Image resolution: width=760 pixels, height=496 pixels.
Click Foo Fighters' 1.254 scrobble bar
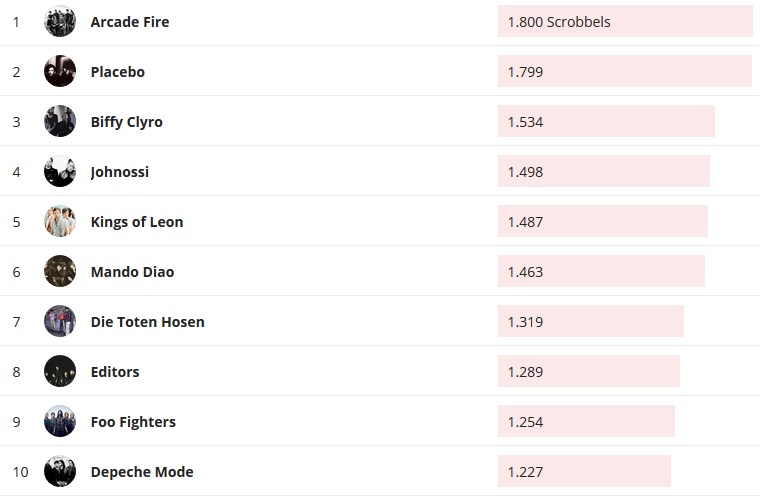click(x=586, y=421)
